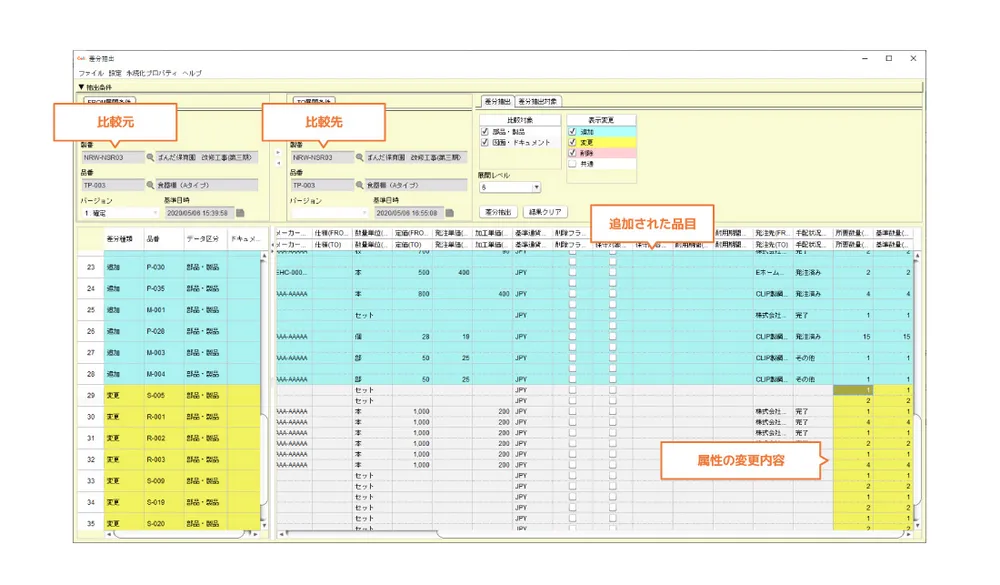Click the データ区分 column header
1000x585 pixels.
tap(203, 239)
